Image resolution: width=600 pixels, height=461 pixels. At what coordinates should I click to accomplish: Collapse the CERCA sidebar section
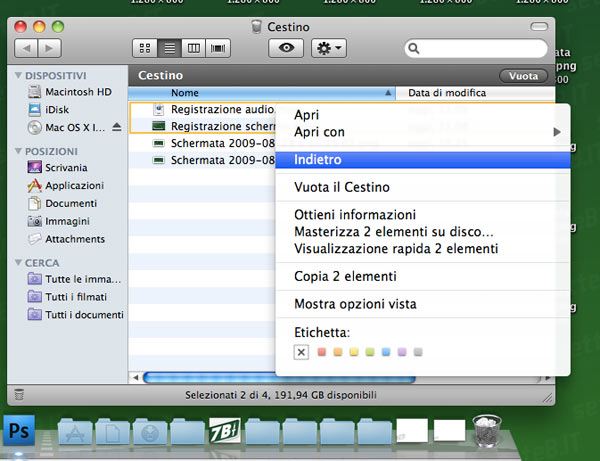(18, 262)
